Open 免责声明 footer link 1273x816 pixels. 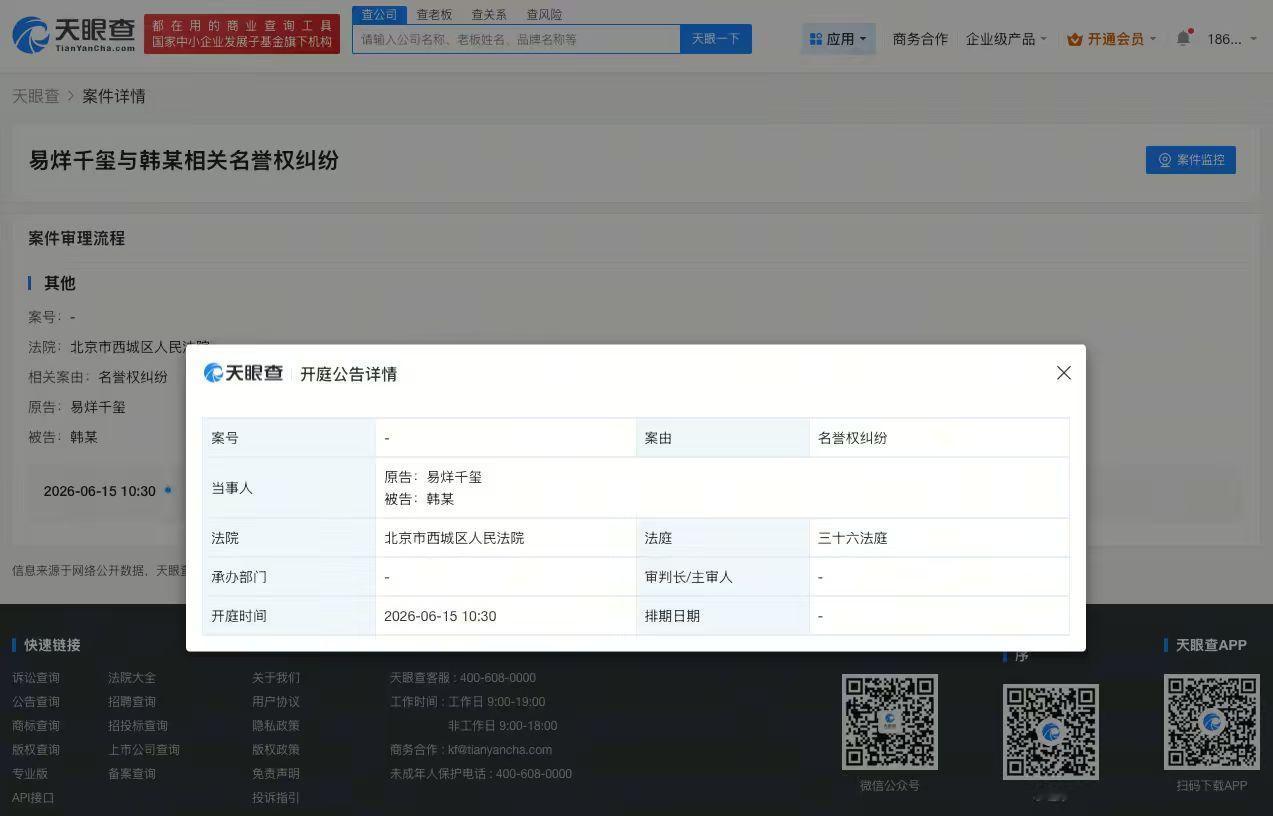276,774
